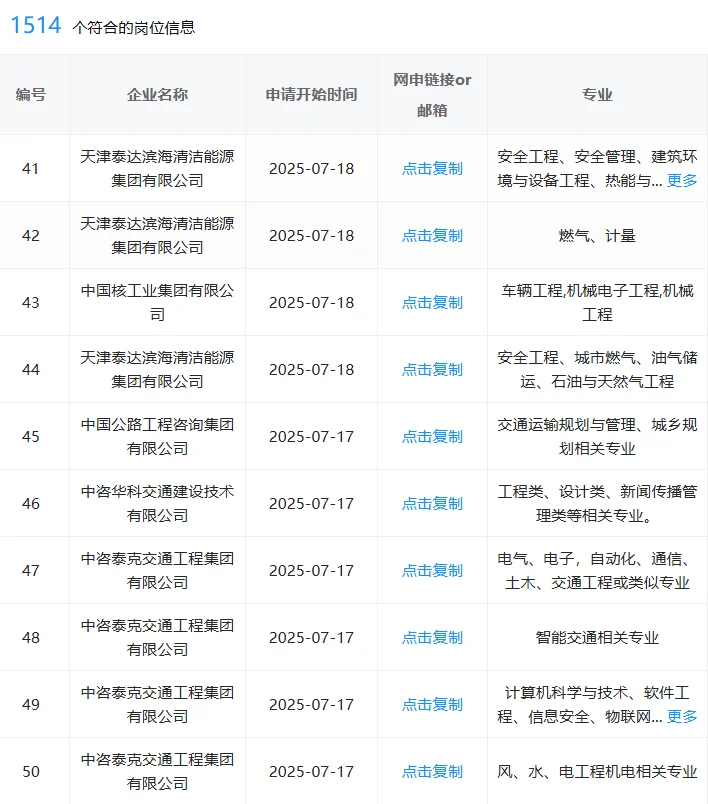Screen dimensions: 708x804
Task: Copy the application link in row 41
Action: point(432,169)
